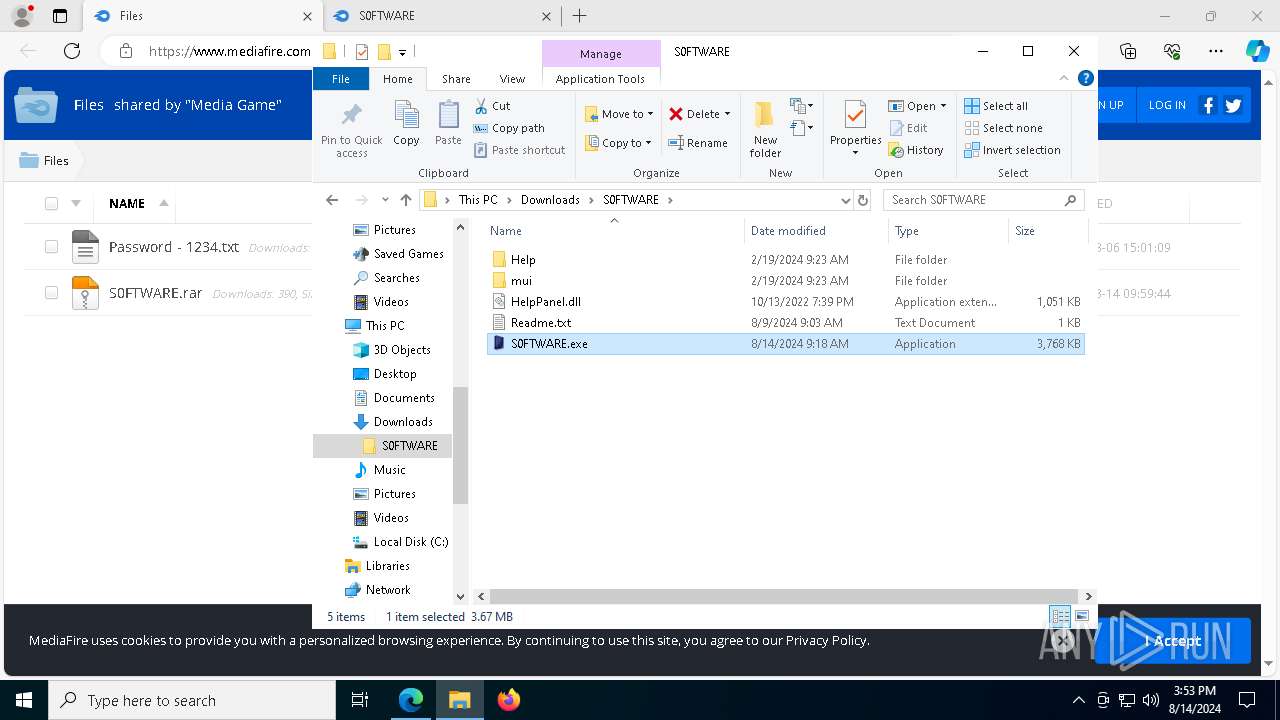The width and height of the screenshot is (1280, 720).
Task: Switch to large icons view layout
Action: [x=1081, y=617]
